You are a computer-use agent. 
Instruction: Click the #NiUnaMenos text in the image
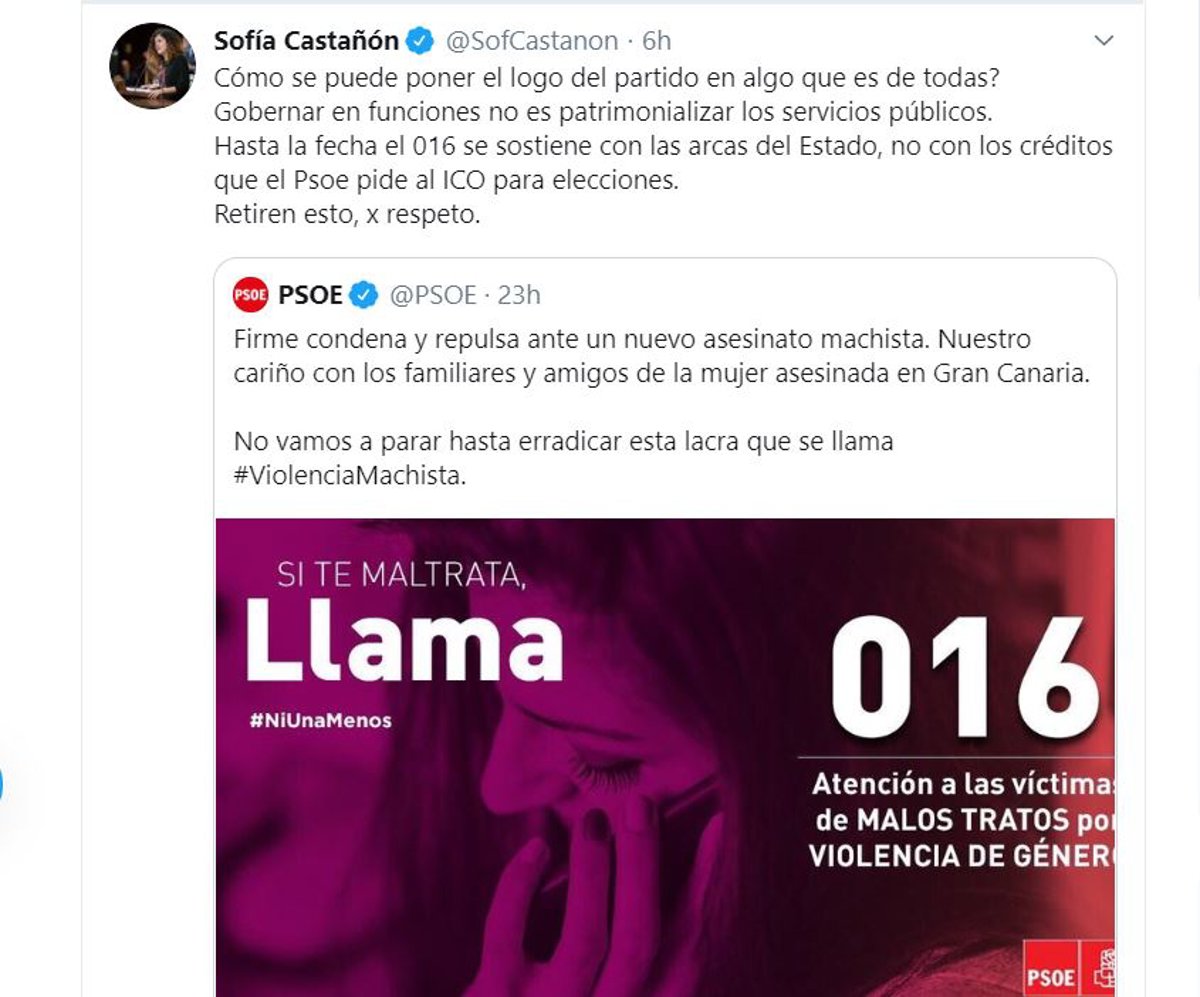tap(320, 720)
